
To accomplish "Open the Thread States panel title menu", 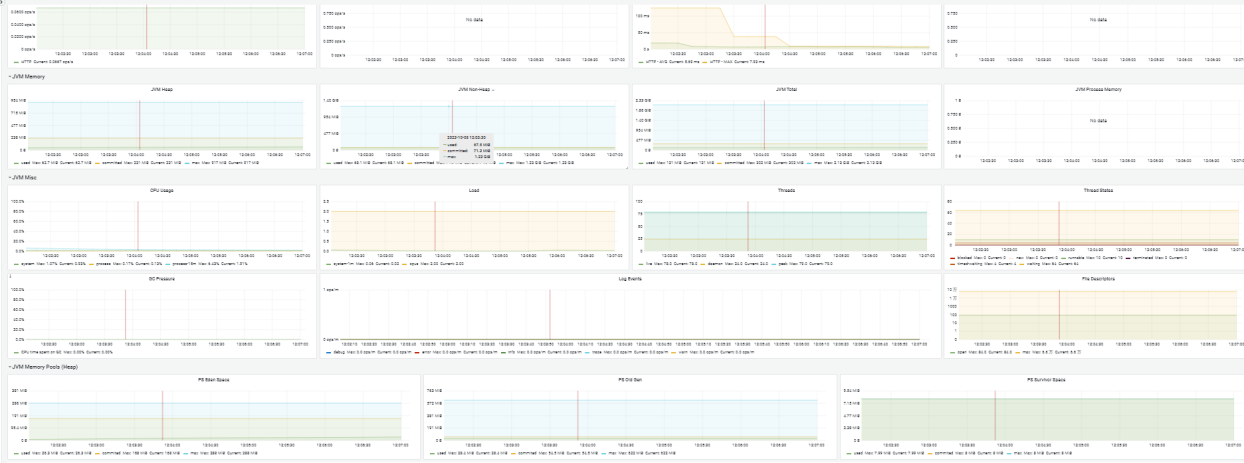I will coord(1097,189).
